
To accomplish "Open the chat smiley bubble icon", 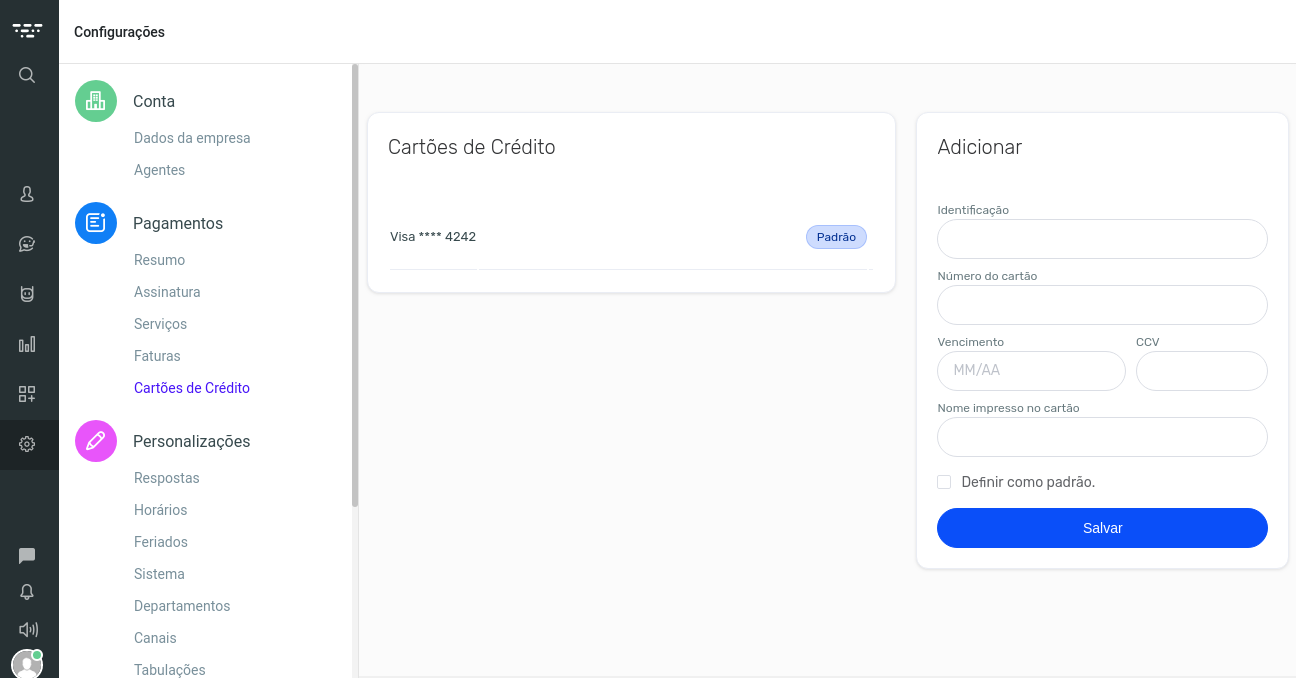I will click(x=27, y=244).
